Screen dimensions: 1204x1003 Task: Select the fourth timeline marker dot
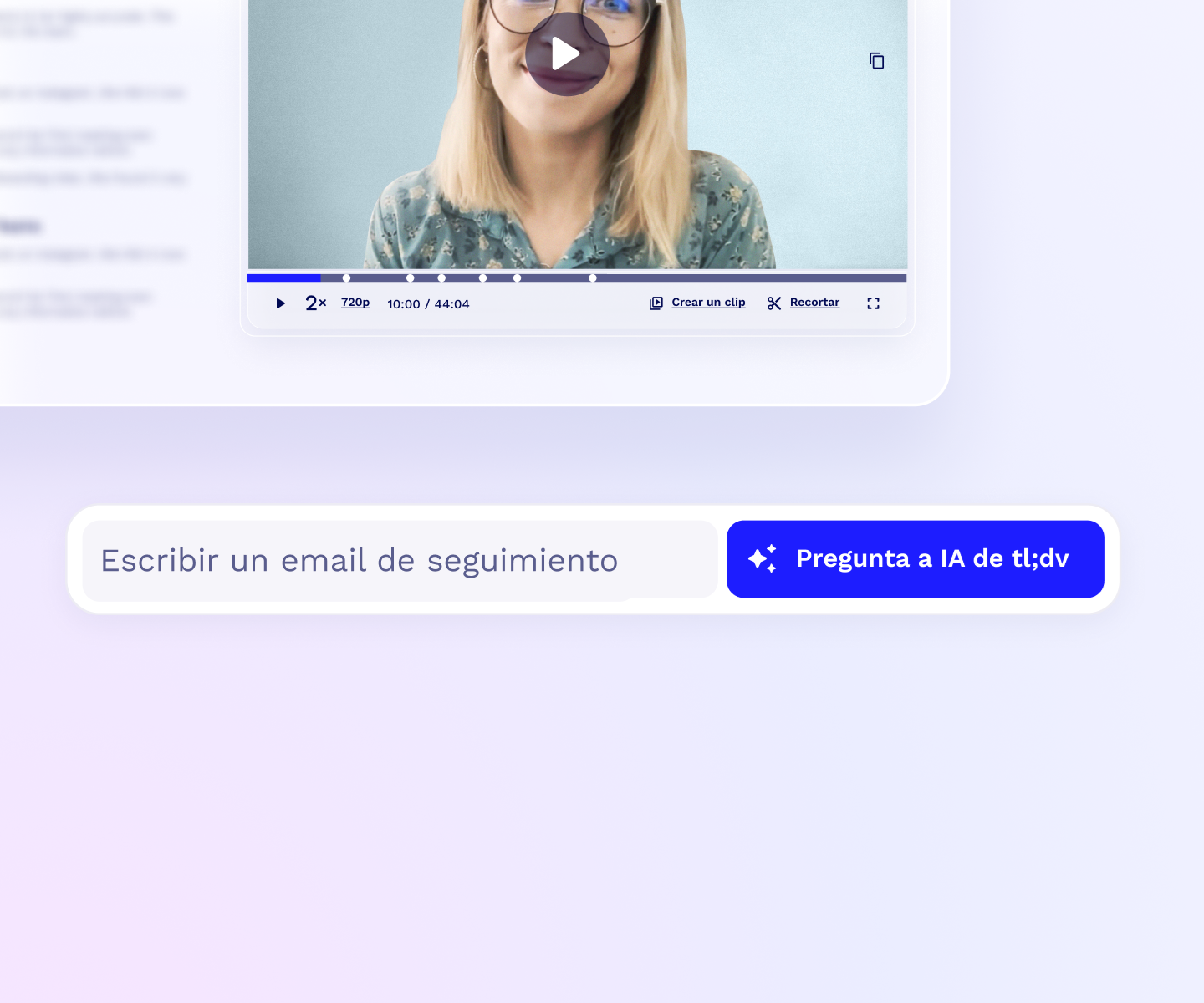pos(482,278)
